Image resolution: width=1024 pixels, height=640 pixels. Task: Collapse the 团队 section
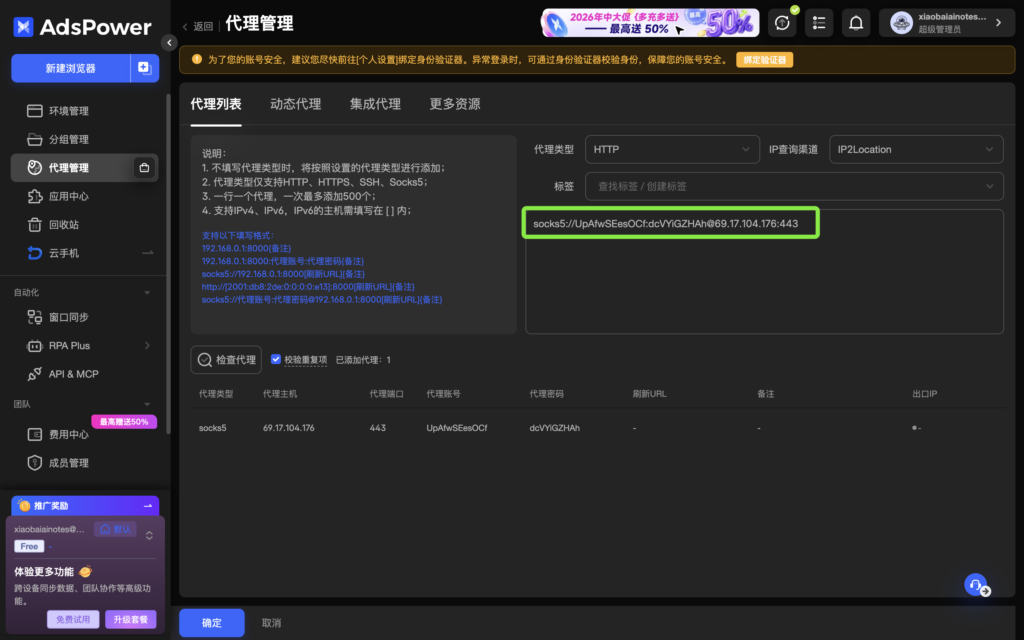[x=147, y=404]
